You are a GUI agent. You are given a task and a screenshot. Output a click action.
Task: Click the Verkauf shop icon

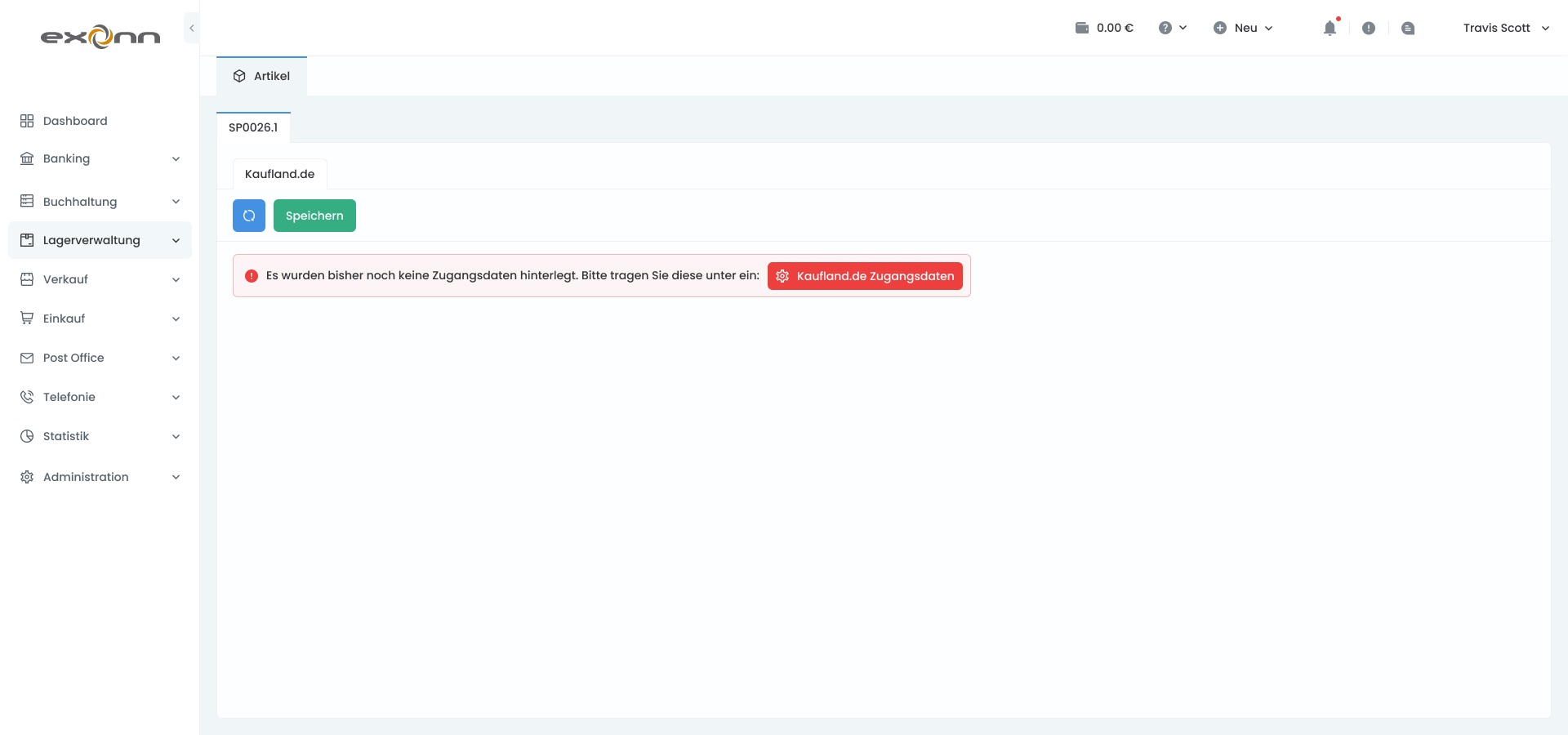click(x=27, y=279)
